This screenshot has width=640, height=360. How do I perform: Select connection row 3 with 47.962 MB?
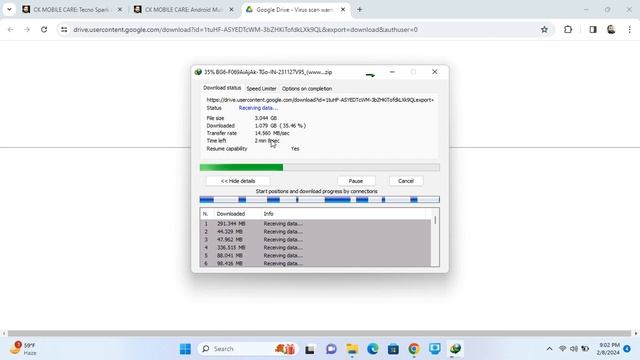315,240
